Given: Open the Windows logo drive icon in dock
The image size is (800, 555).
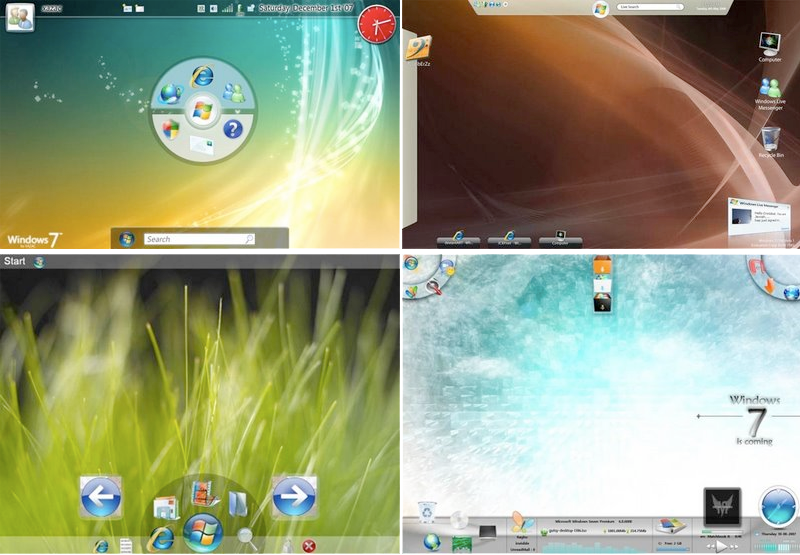Looking at the screenshot, I should [670, 525].
